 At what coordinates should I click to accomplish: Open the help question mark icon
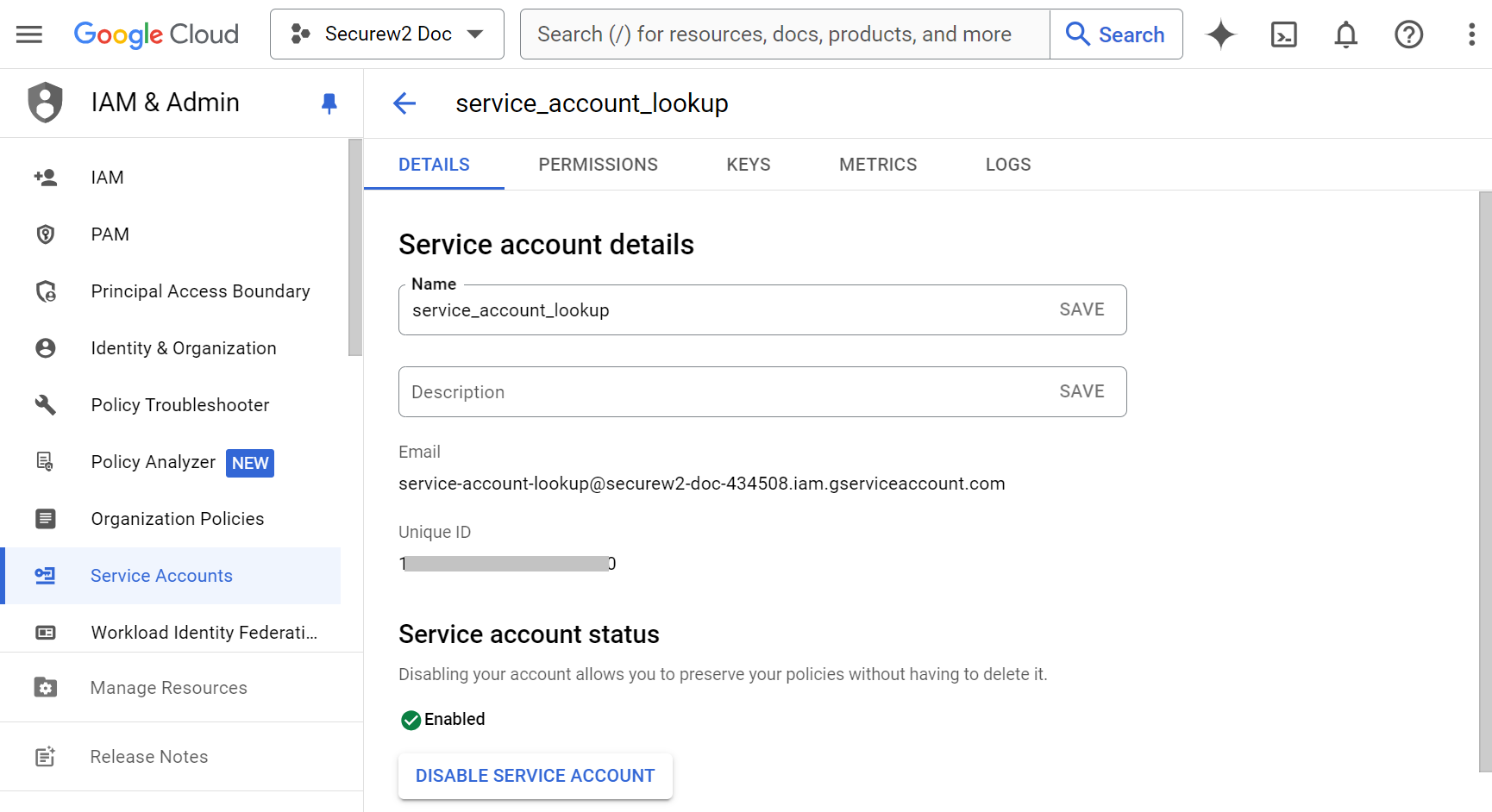[x=1408, y=34]
